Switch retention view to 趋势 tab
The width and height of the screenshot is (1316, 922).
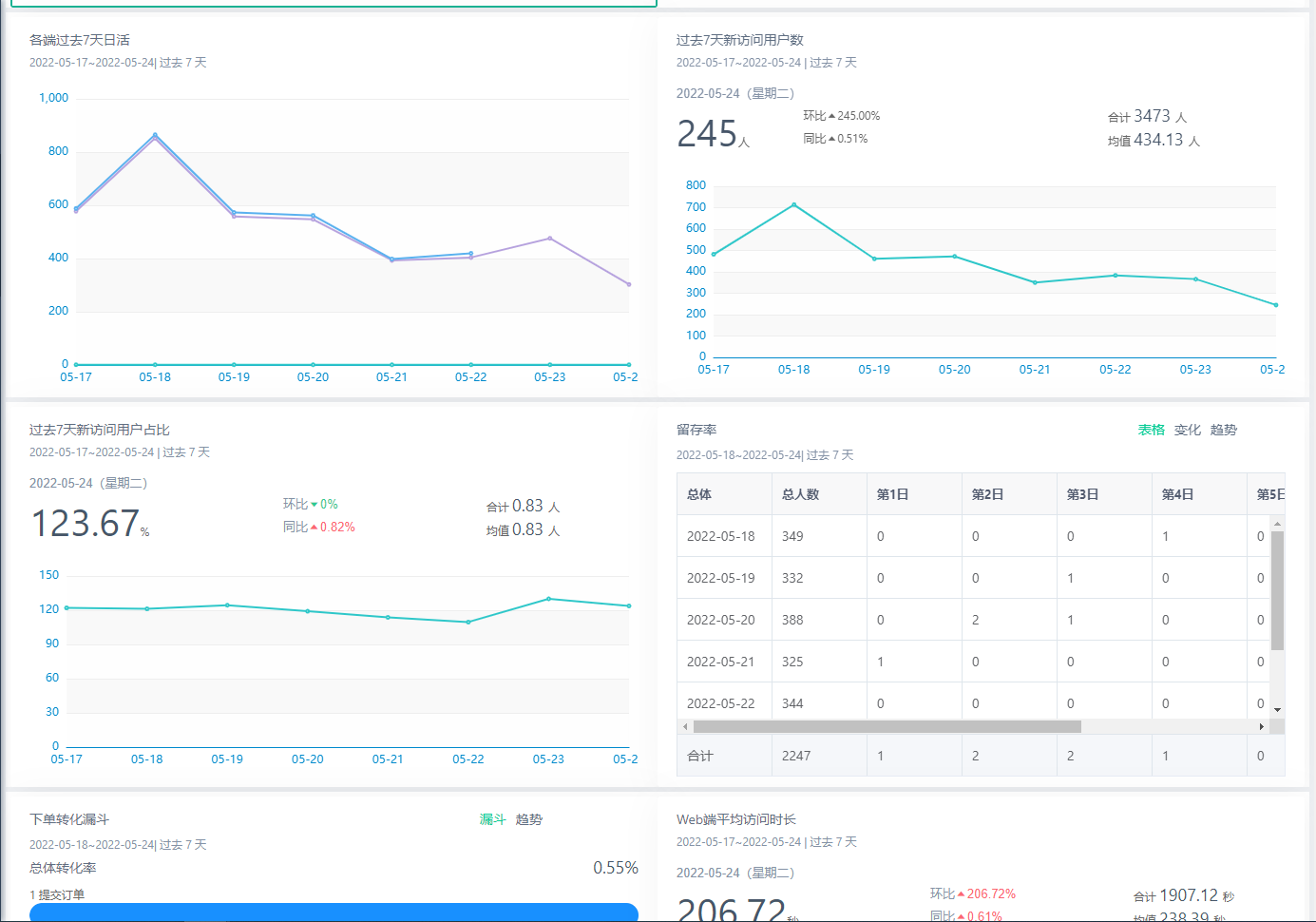pos(1223,430)
